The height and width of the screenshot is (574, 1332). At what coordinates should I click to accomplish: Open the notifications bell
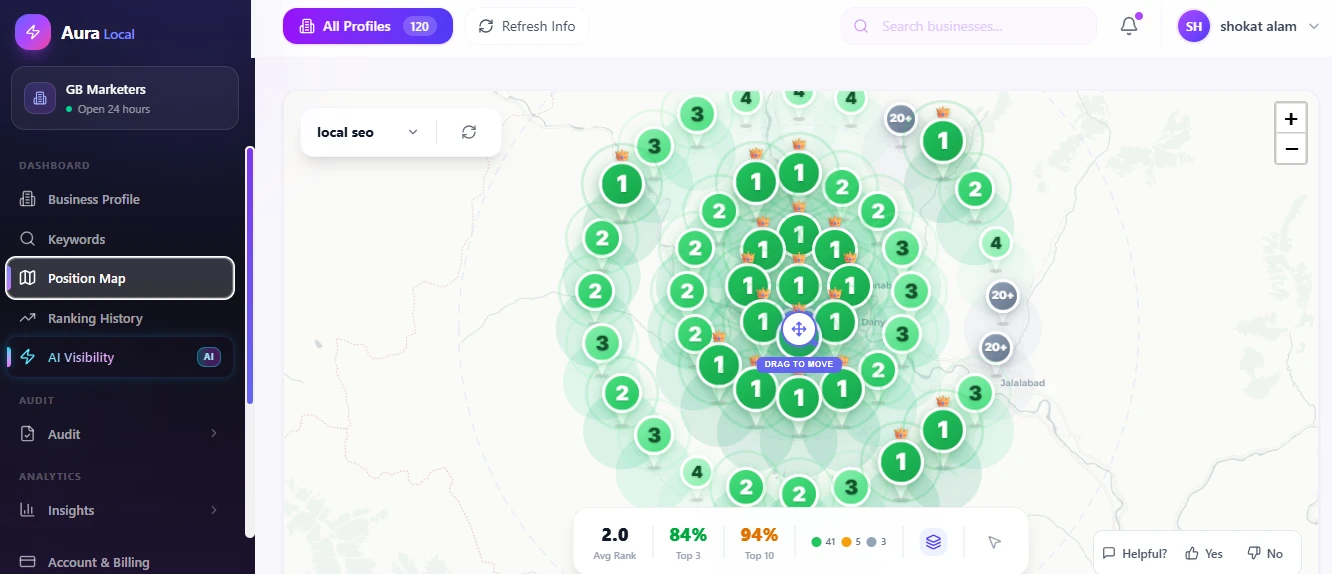[1129, 26]
